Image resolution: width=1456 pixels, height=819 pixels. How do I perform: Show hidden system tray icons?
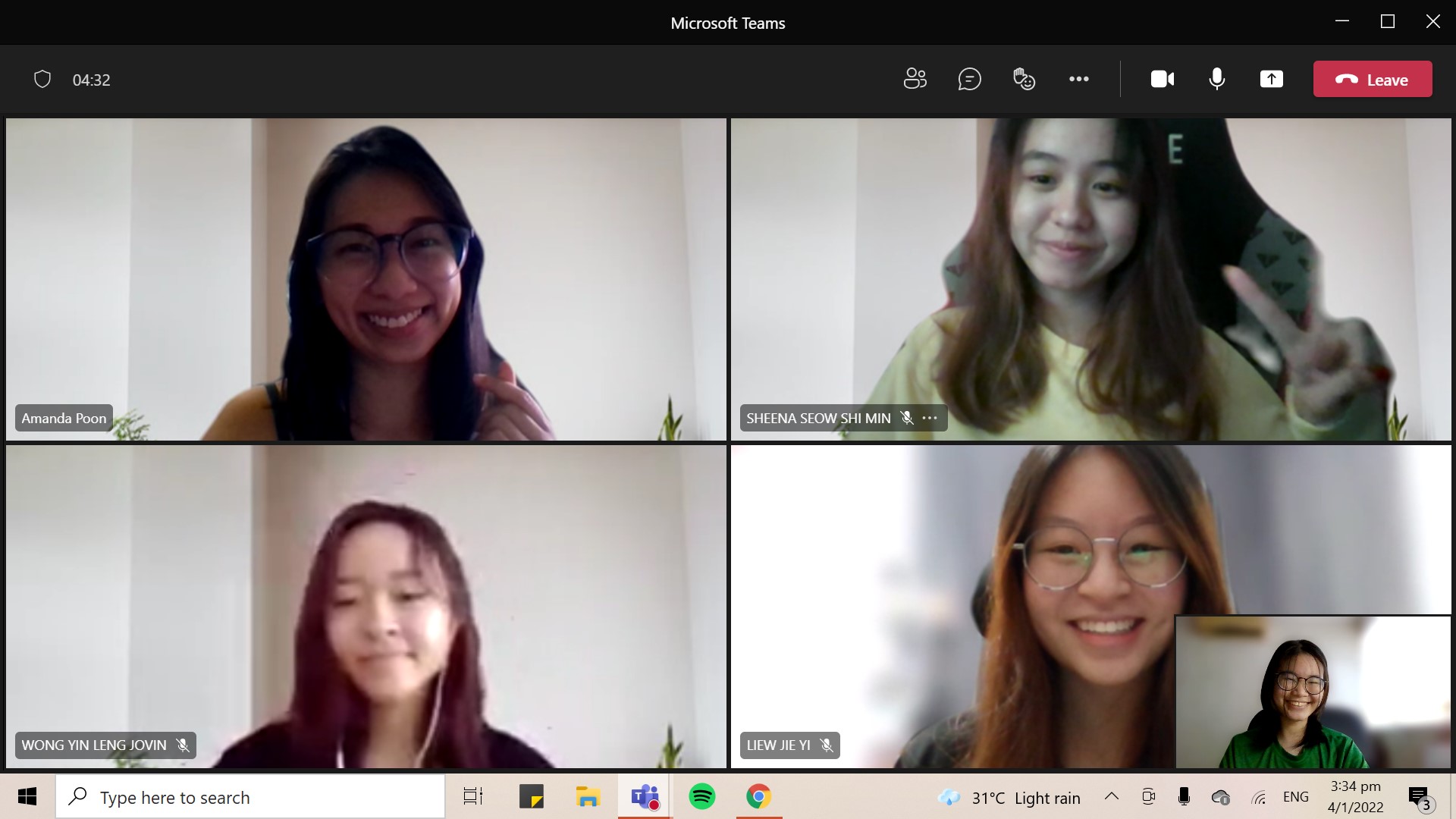tap(1111, 797)
